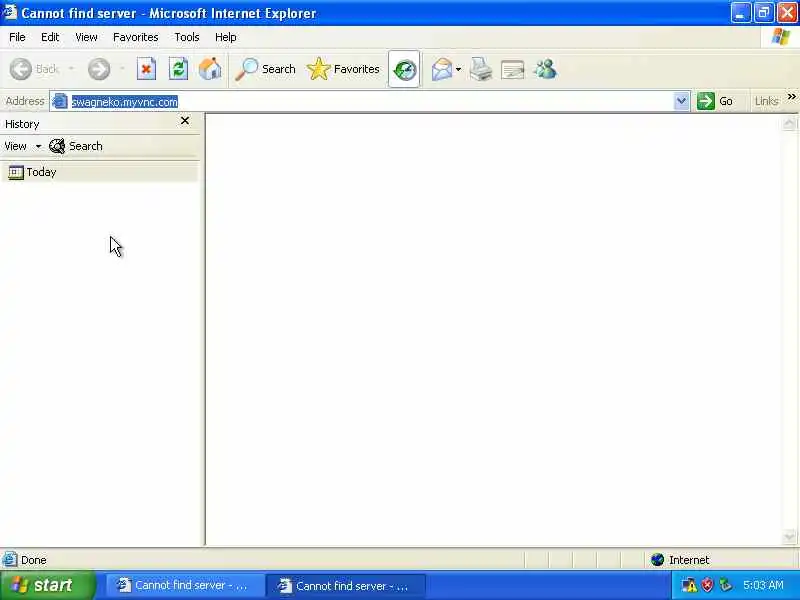
Task: Close the History pane
Action: (185, 121)
